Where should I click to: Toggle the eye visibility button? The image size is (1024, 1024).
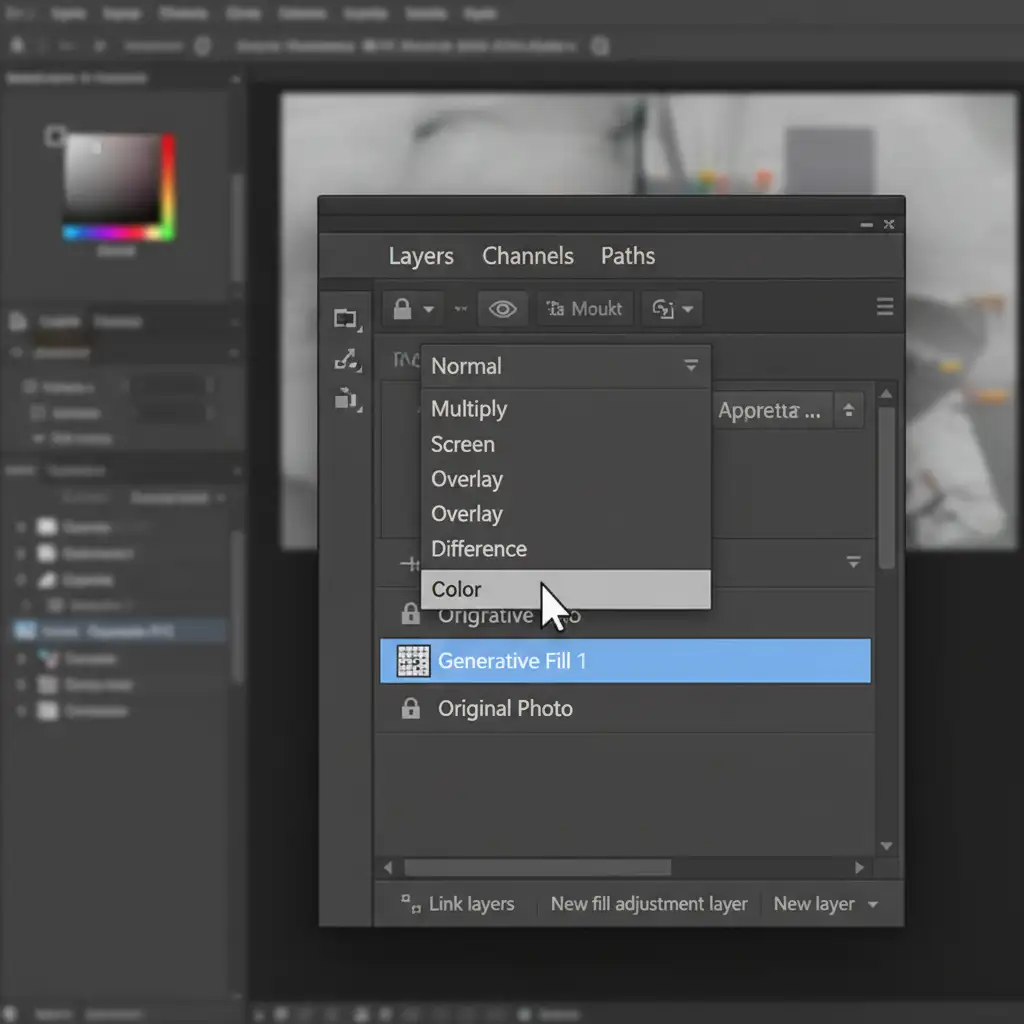502,309
